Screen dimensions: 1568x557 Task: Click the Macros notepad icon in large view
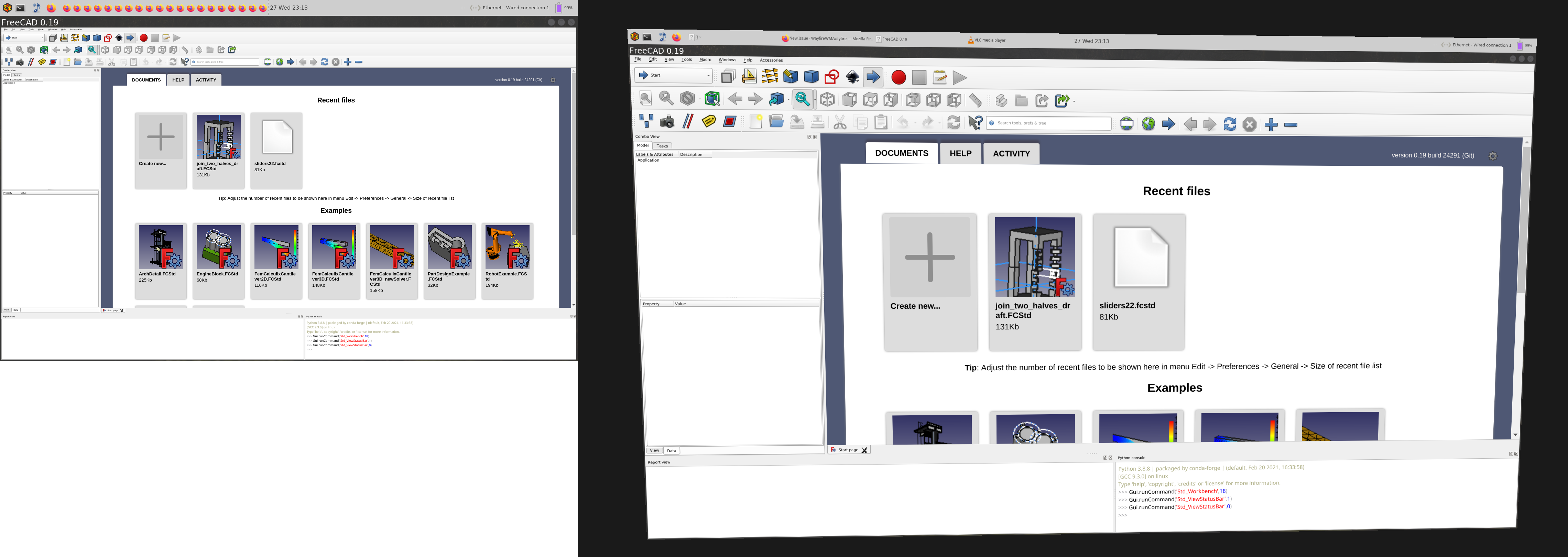tap(939, 77)
